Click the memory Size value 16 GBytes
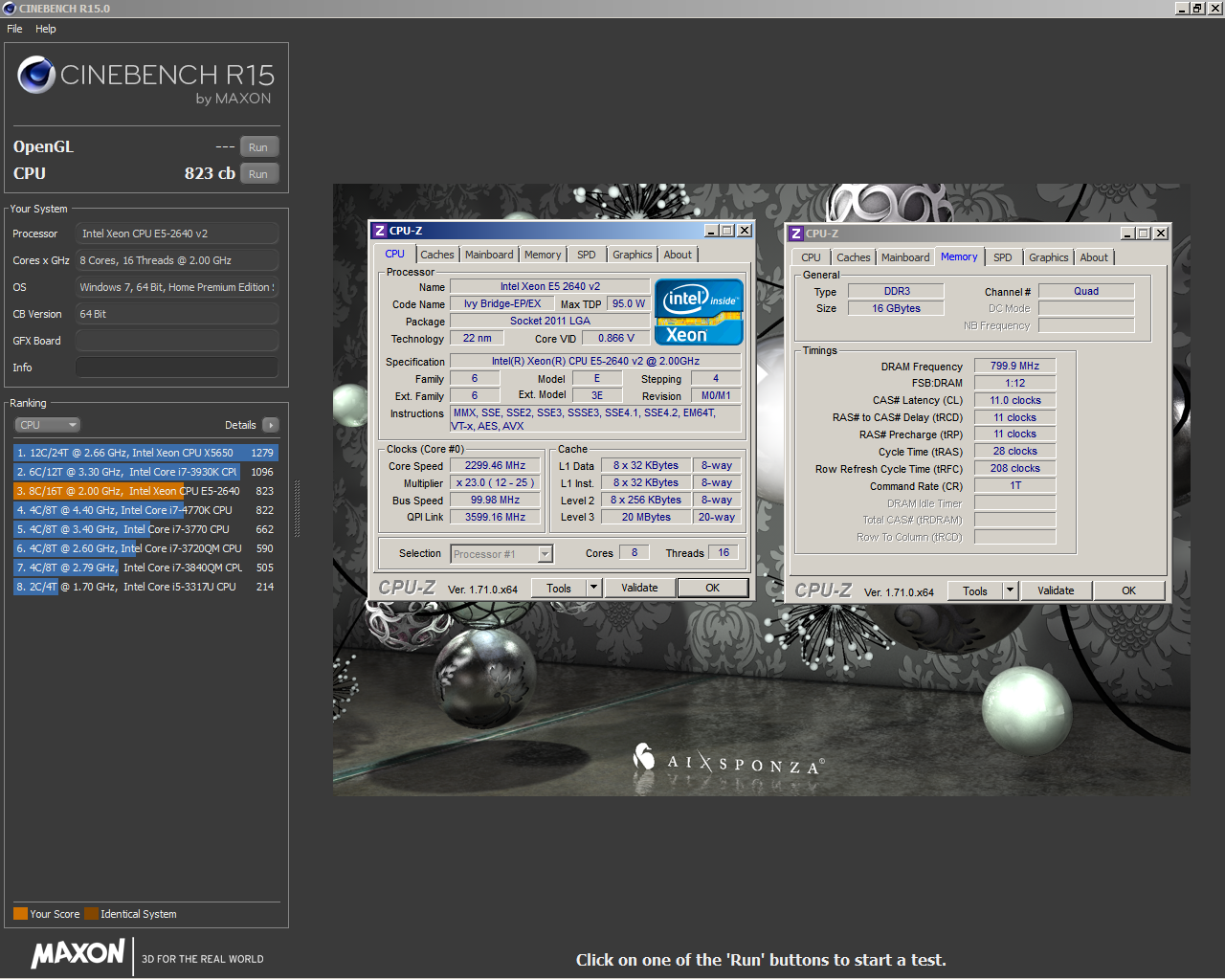This screenshot has width=1225, height=980. click(896, 308)
